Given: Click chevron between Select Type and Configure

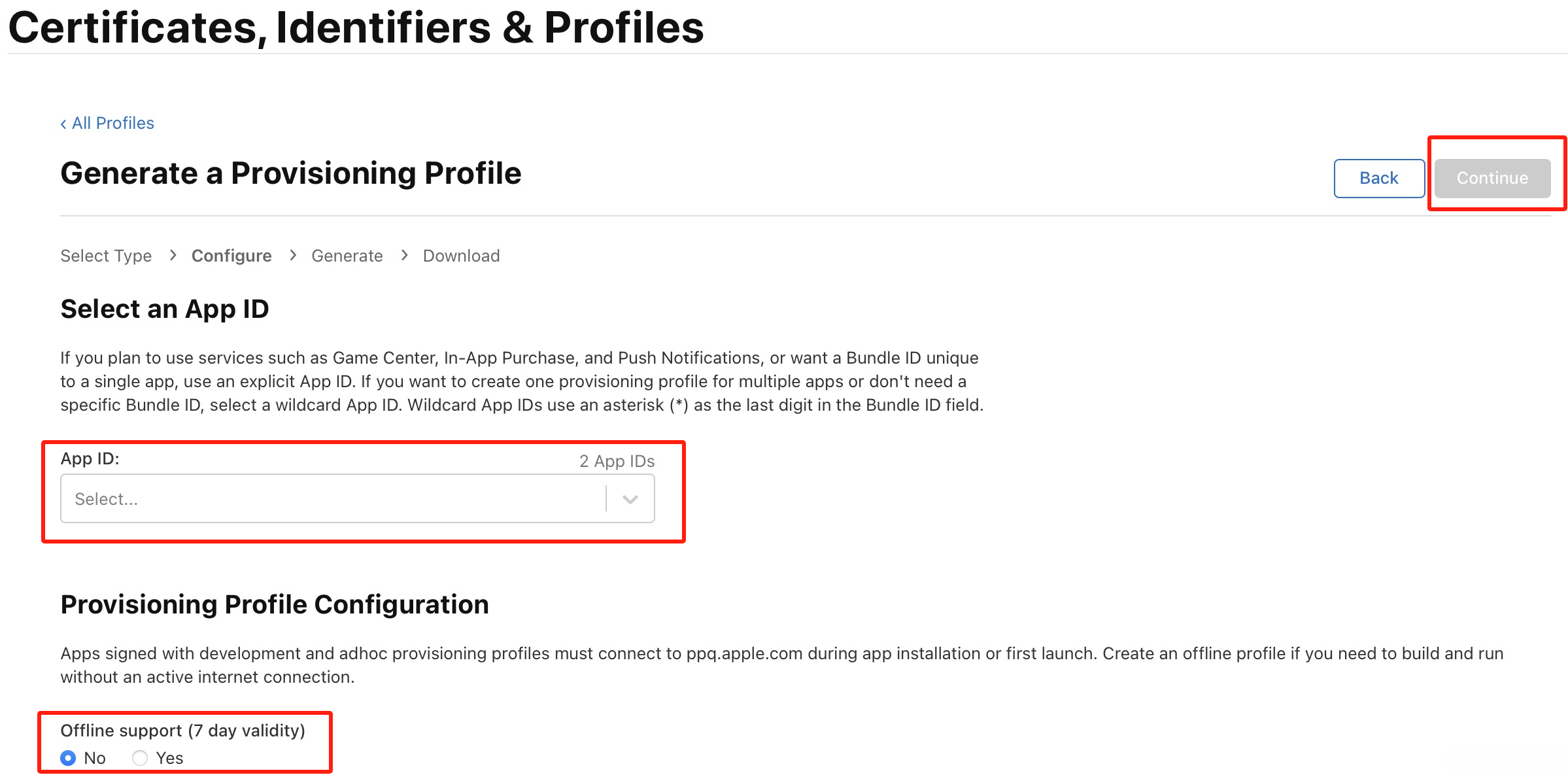Looking at the screenshot, I should coord(173,255).
